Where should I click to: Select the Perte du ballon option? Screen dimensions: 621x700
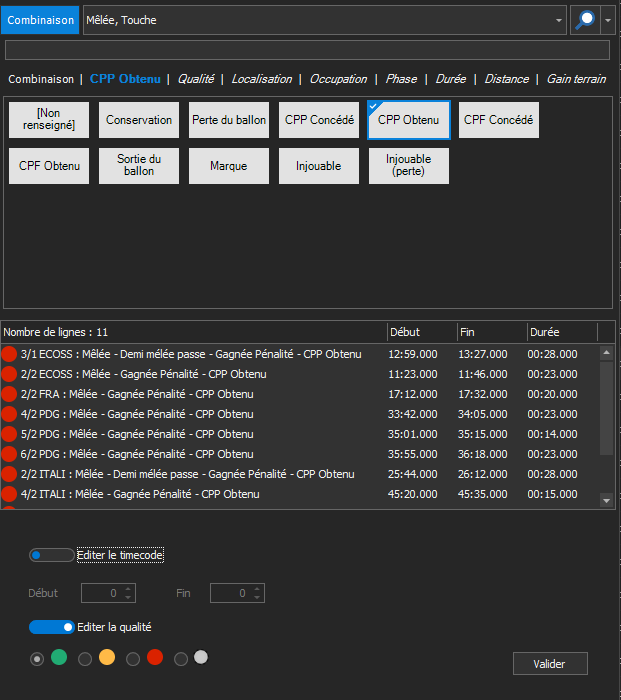click(229, 120)
